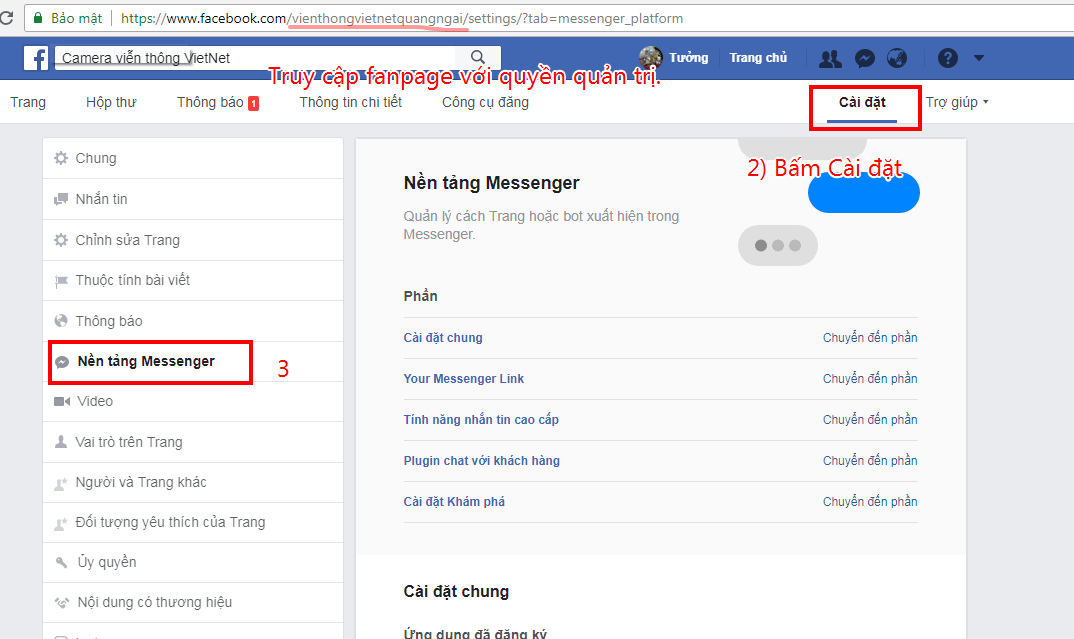Open the notifications globe icon

click(897, 58)
